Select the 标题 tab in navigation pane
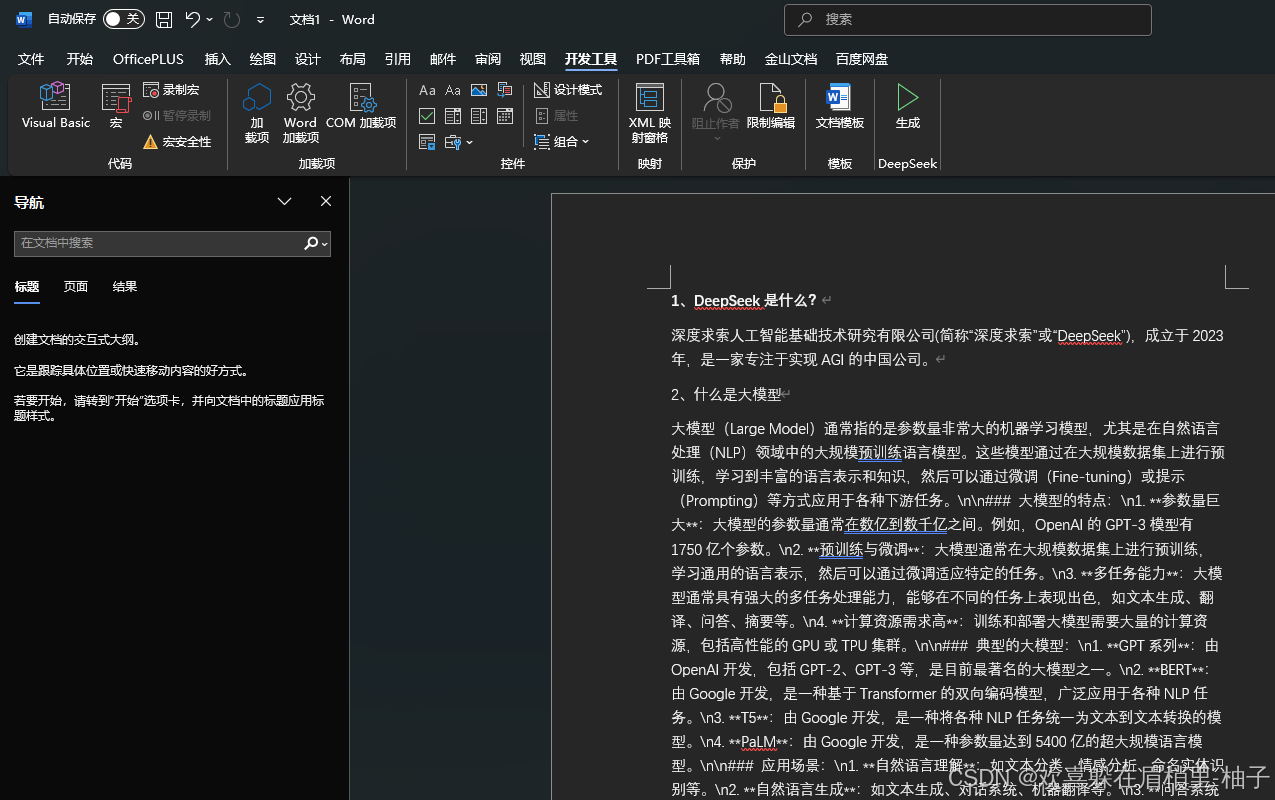The width and height of the screenshot is (1275, 800). 27,287
